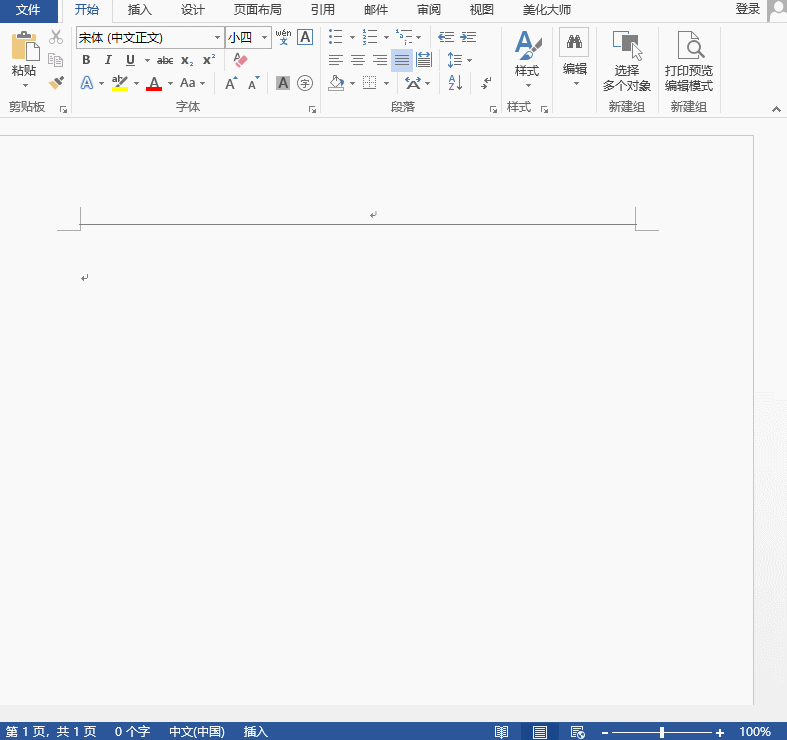Click the Sort A-Z icon
Image resolution: width=787 pixels, height=740 pixels.
click(x=456, y=83)
